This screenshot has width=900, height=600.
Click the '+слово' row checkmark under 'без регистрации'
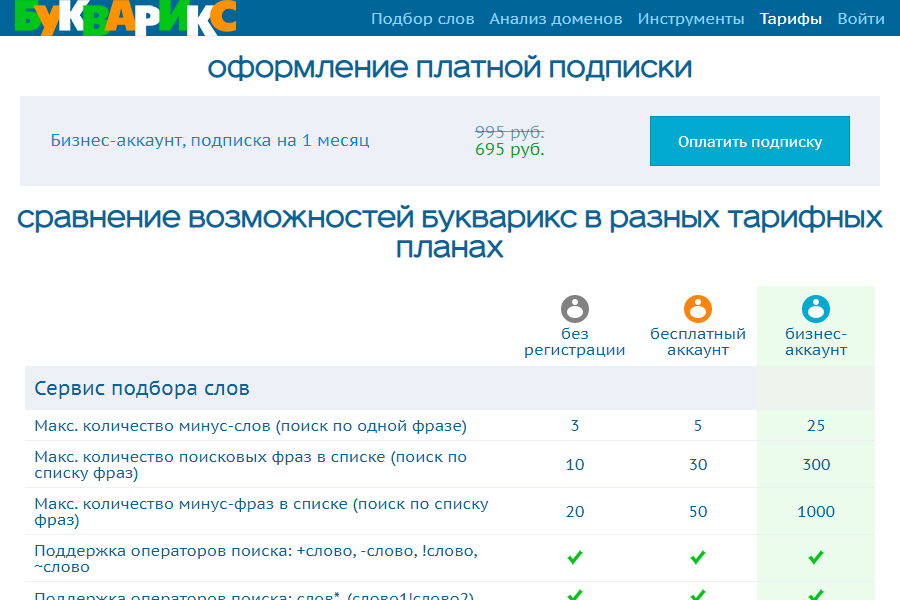(575, 557)
